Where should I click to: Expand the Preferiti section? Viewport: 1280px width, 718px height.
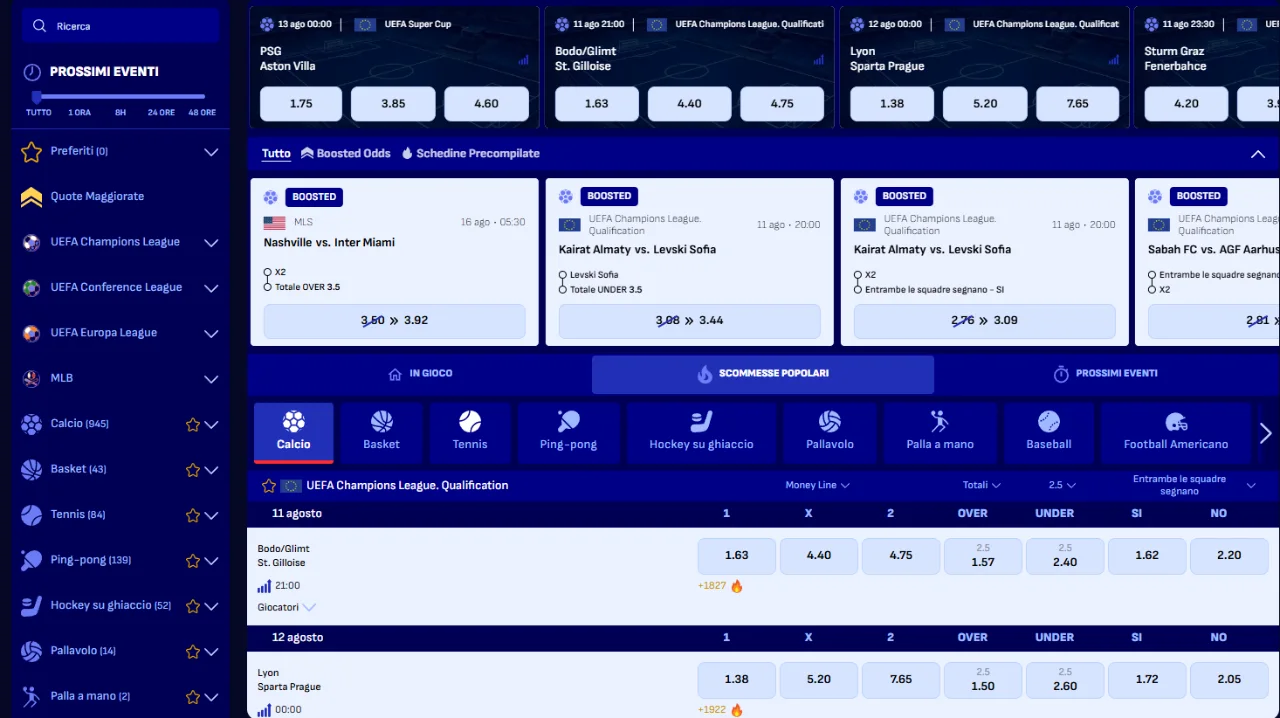211,152
